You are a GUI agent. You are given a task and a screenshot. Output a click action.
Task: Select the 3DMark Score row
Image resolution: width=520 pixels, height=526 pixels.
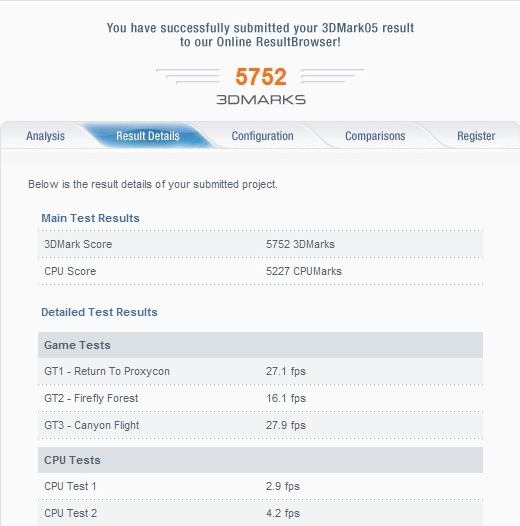(260, 244)
